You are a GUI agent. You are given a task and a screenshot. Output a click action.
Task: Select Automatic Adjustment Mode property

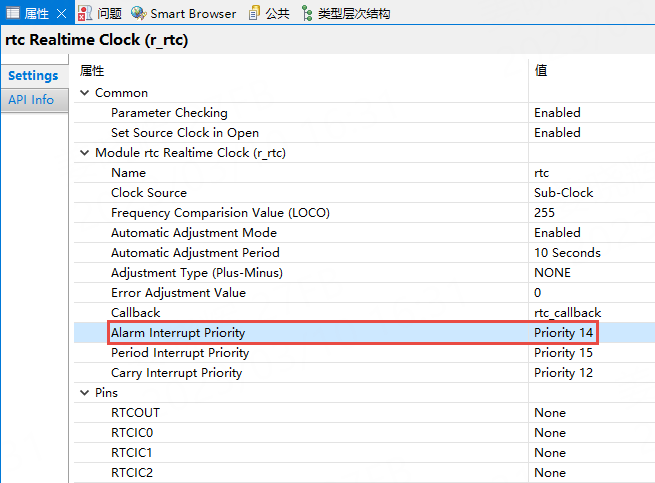194,233
